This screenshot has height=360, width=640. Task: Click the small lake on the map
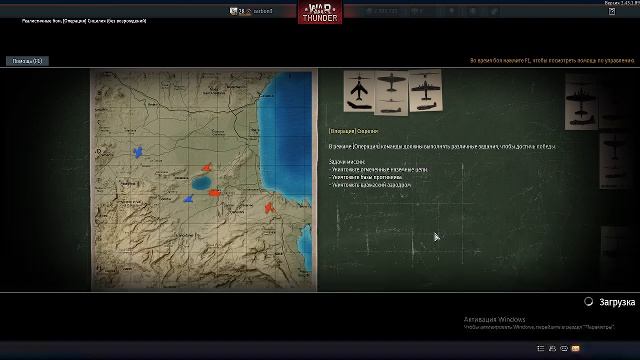coord(201,183)
